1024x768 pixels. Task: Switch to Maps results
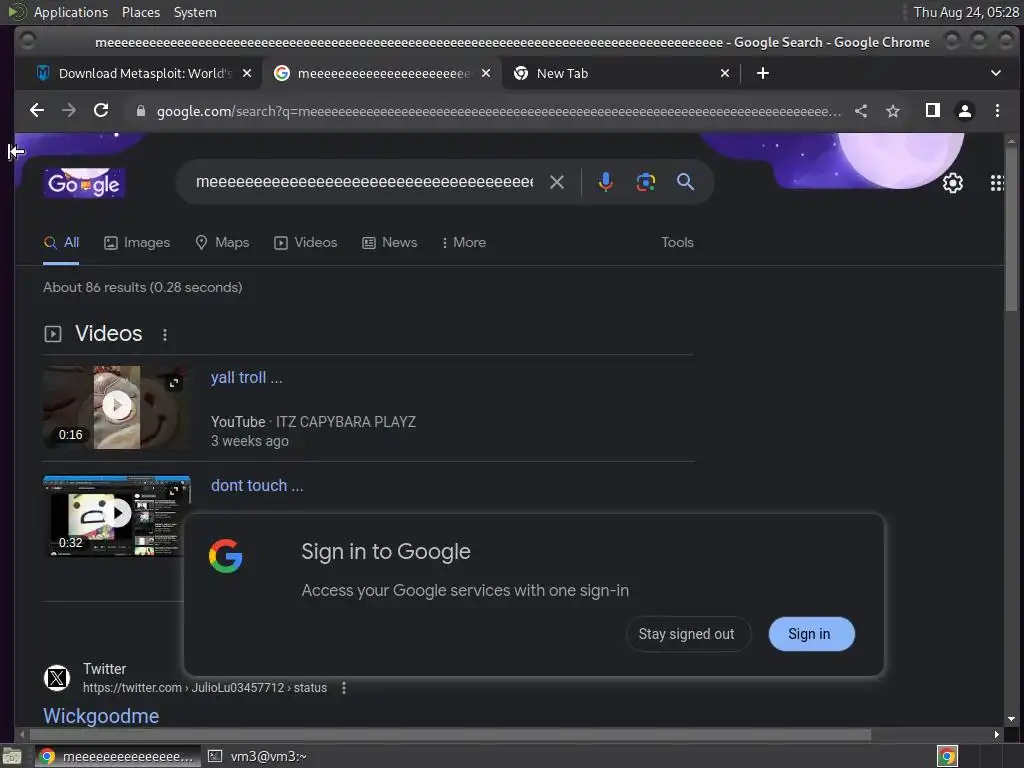click(x=222, y=242)
